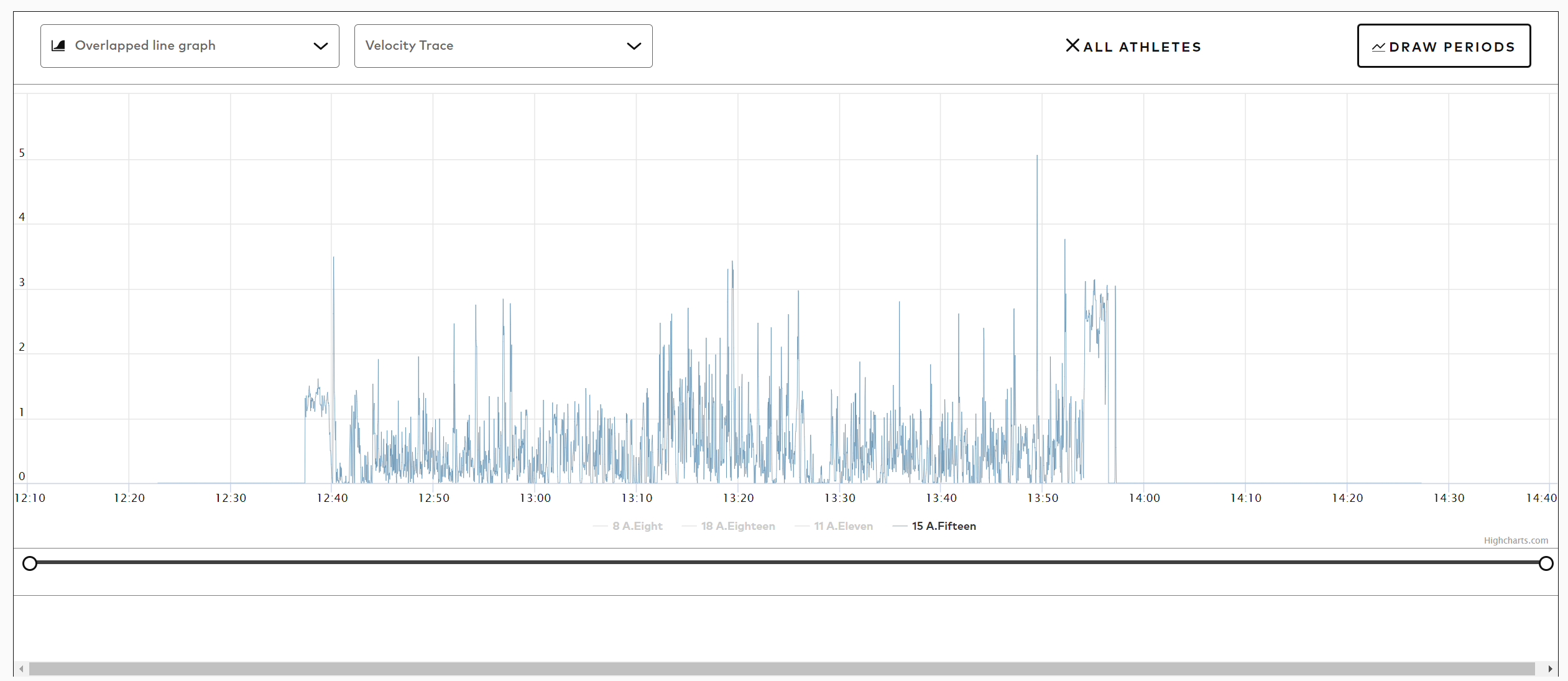This screenshot has width=1568, height=681.
Task: Click the chevron on the Velocity Trace selector
Action: (634, 46)
